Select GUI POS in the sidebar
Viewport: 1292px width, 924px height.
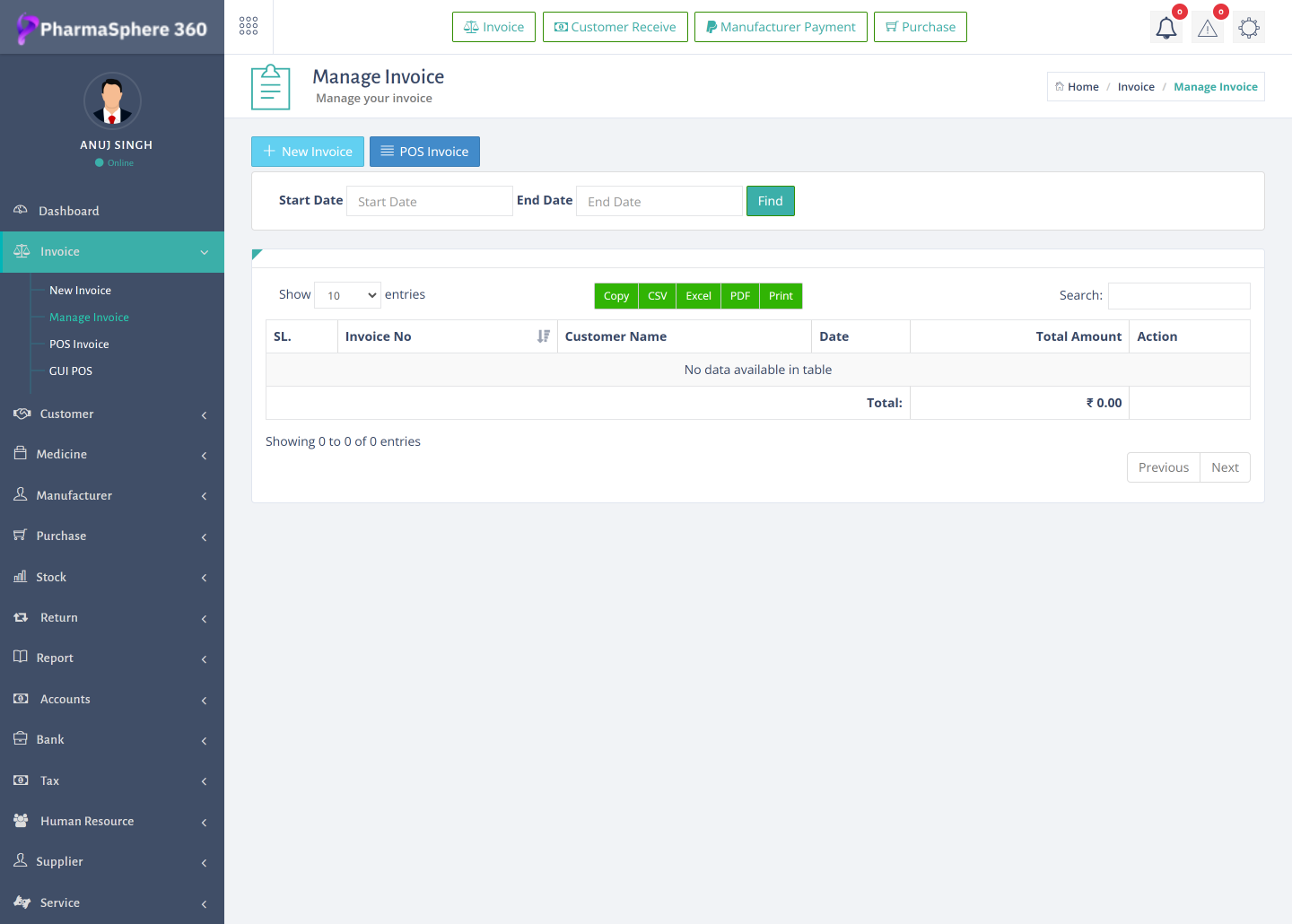point(71,371)
